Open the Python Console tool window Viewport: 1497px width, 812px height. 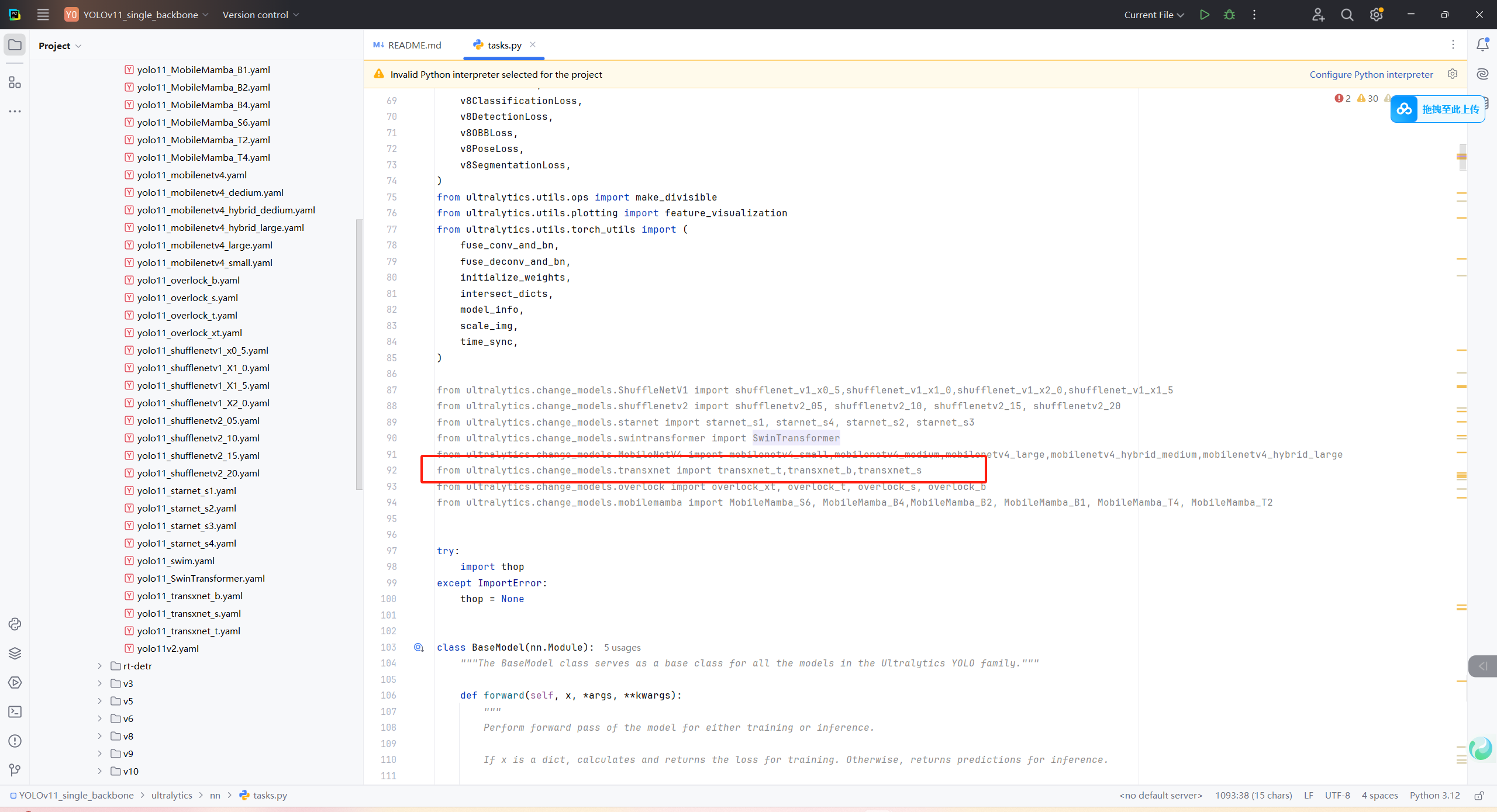[15, 624]
